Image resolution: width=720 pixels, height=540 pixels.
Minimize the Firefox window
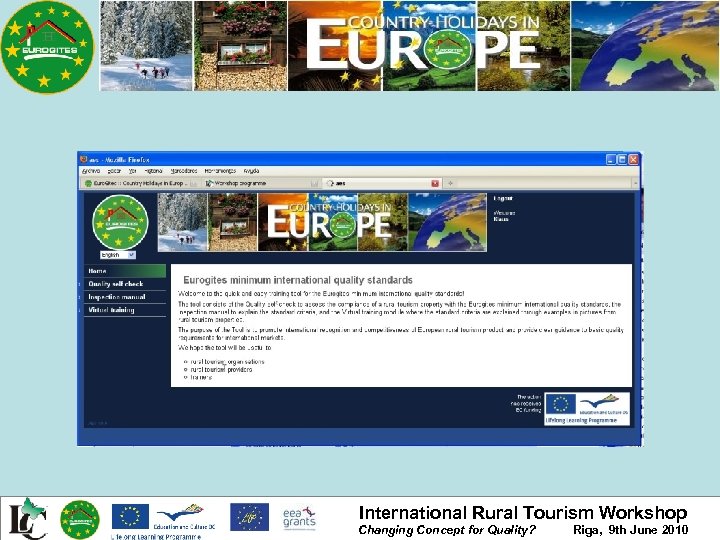point(611,159)
